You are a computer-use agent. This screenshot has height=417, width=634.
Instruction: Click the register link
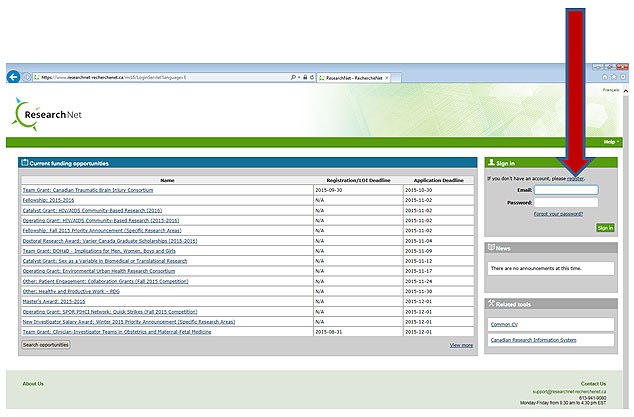tap(575, 178)
